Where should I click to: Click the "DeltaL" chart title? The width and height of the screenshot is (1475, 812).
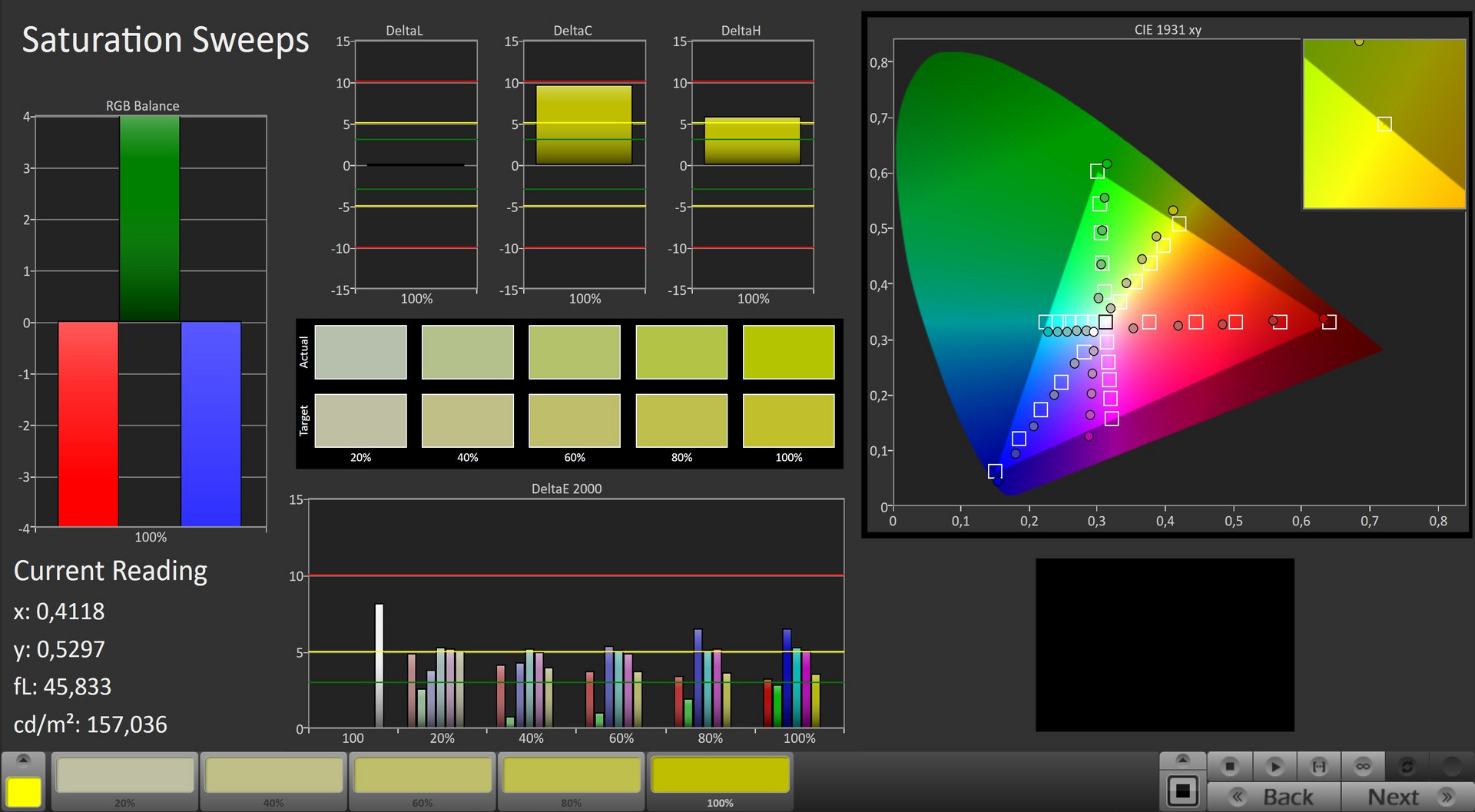404,31
